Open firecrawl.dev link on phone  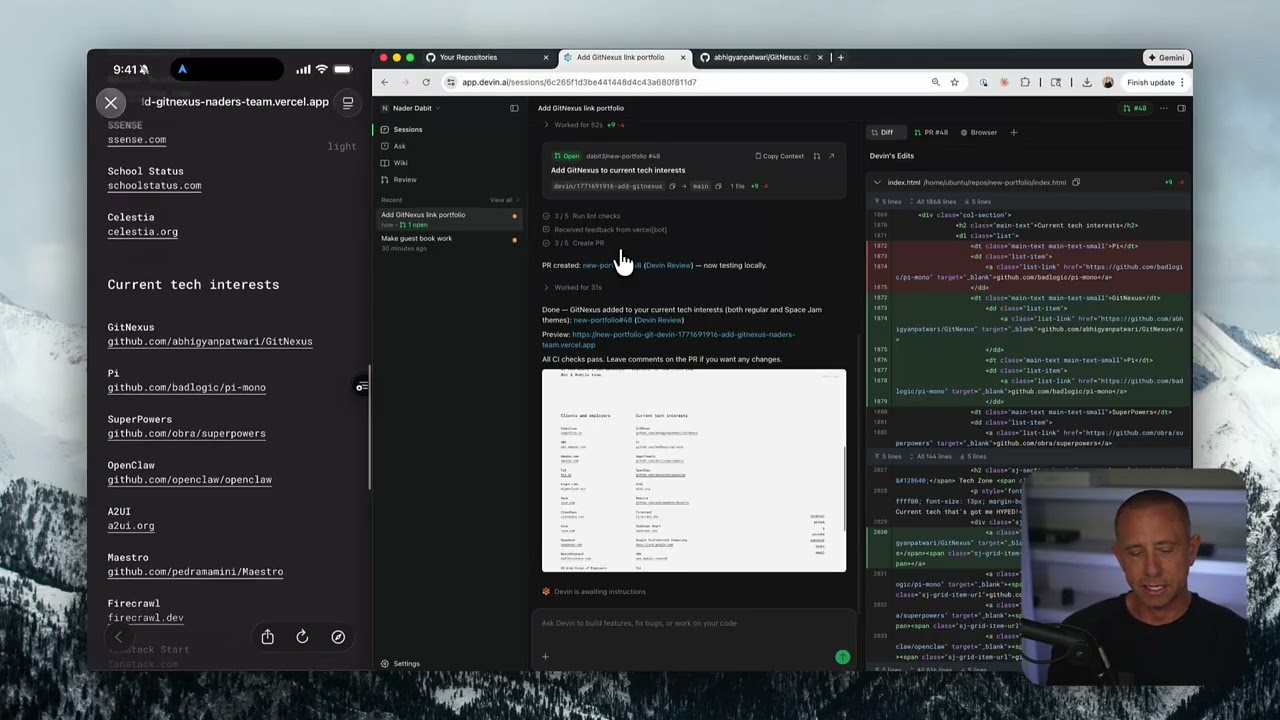coord(146,618)
